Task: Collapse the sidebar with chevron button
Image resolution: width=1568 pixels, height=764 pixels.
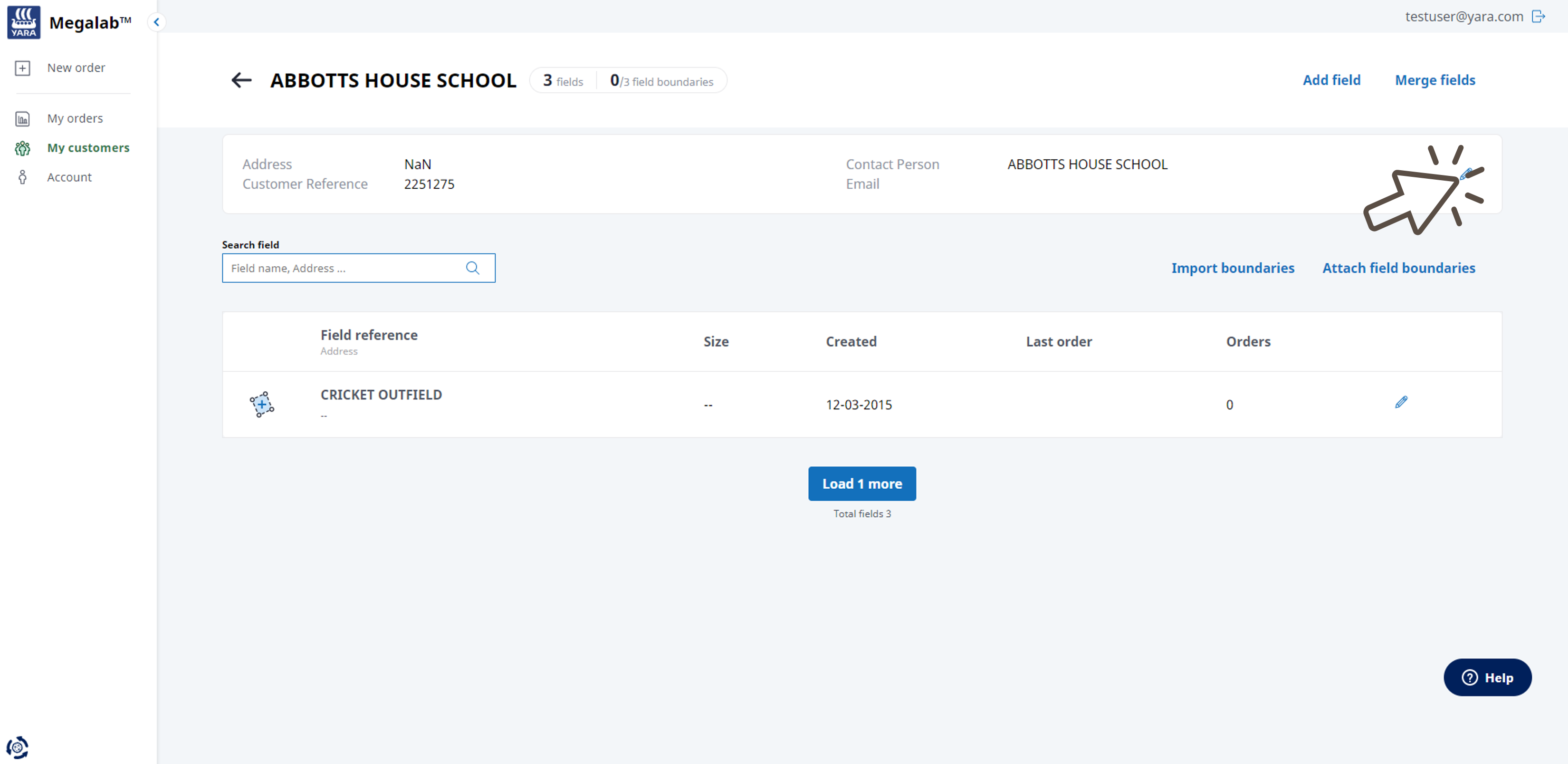Action: (x=156, y=22)
